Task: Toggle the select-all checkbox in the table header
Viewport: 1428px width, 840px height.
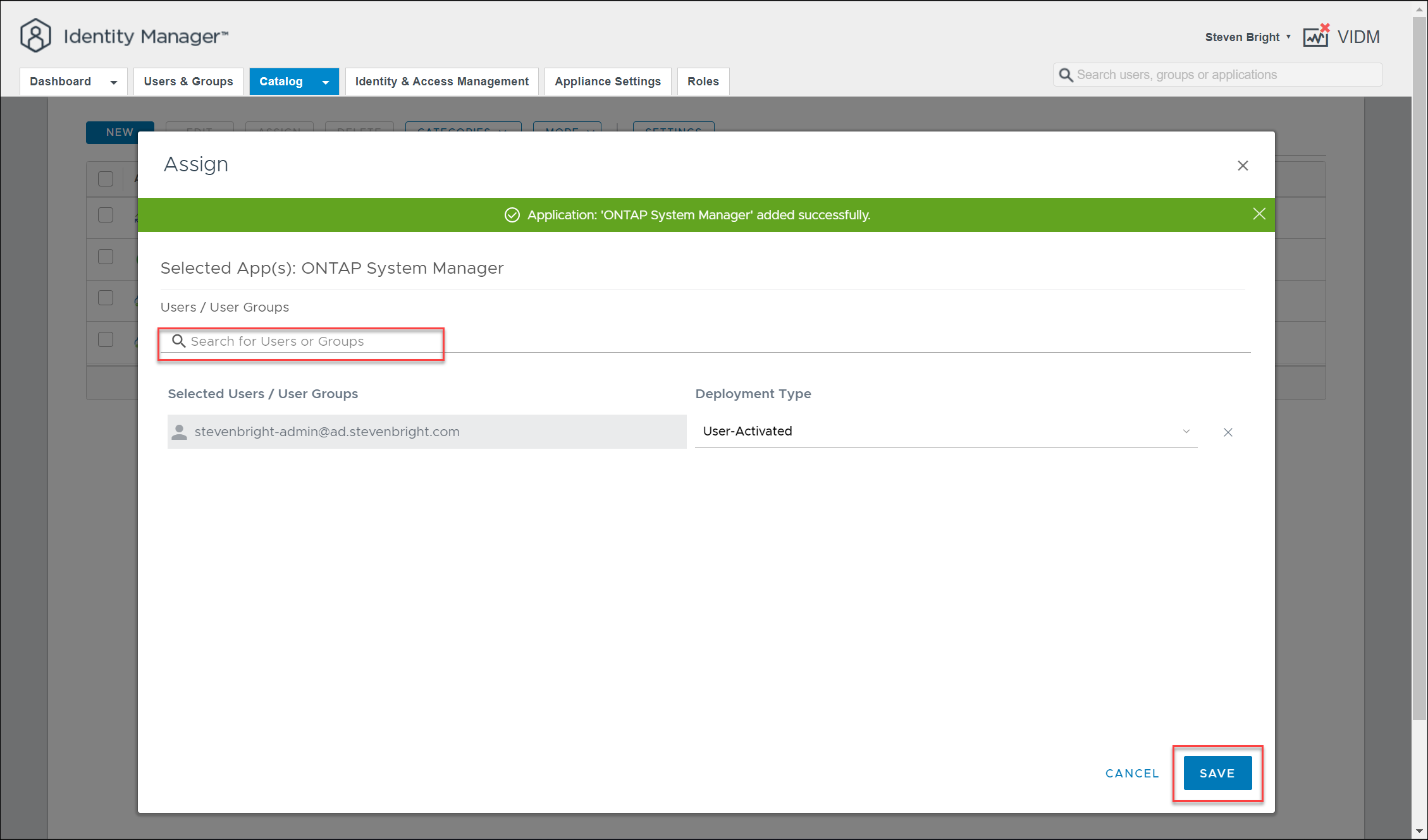Action: [x=106, y=179]
